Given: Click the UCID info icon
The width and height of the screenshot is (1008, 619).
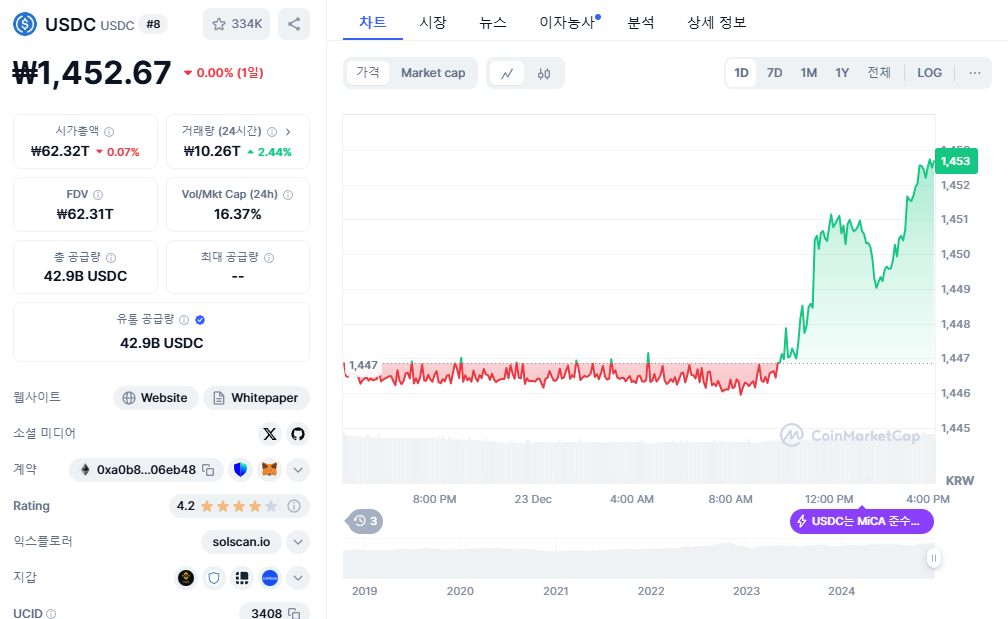Looking at the screenshot, I should point(51,614).
